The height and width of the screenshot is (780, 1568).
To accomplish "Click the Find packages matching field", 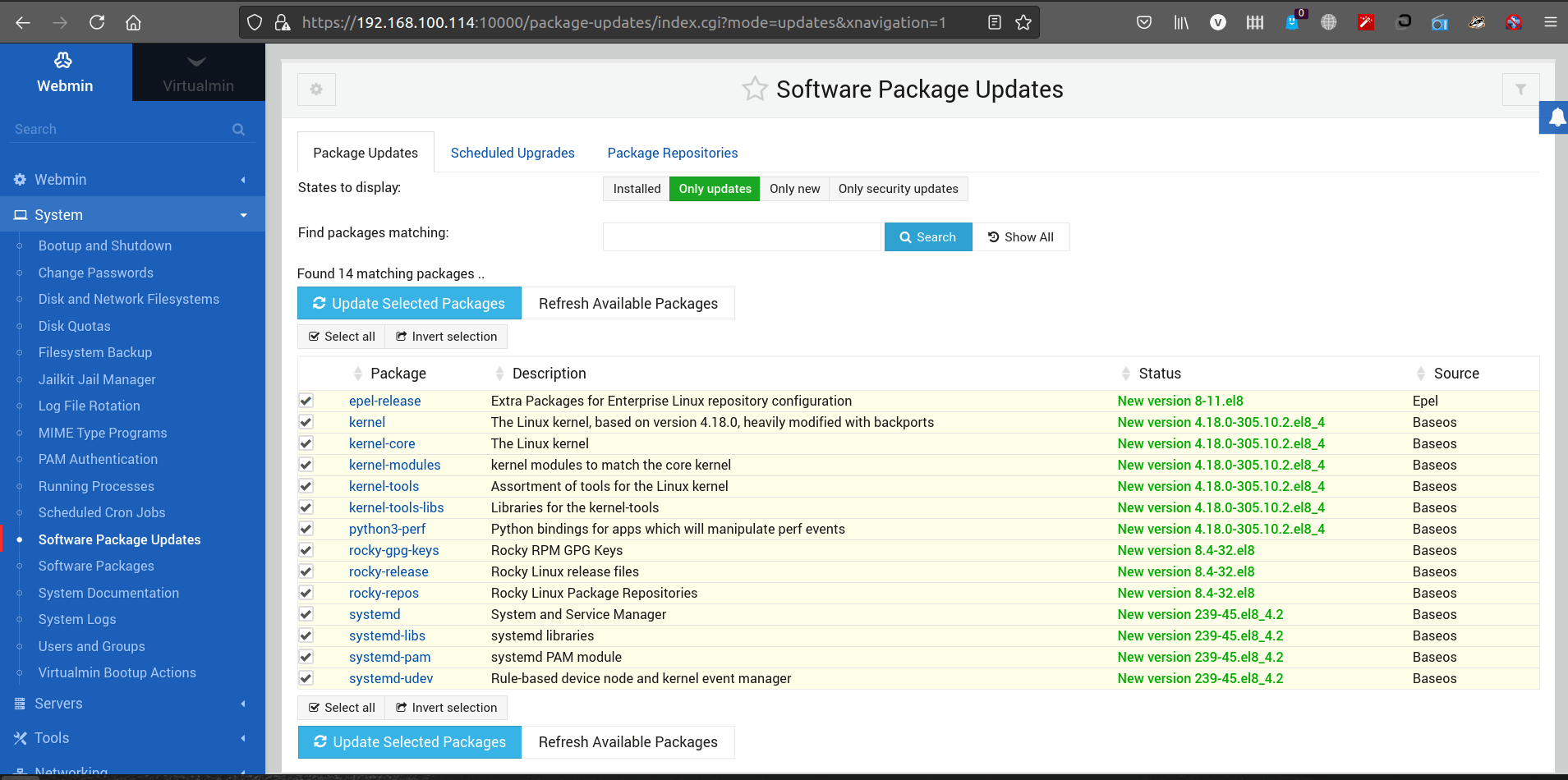I will coord(742,237).
